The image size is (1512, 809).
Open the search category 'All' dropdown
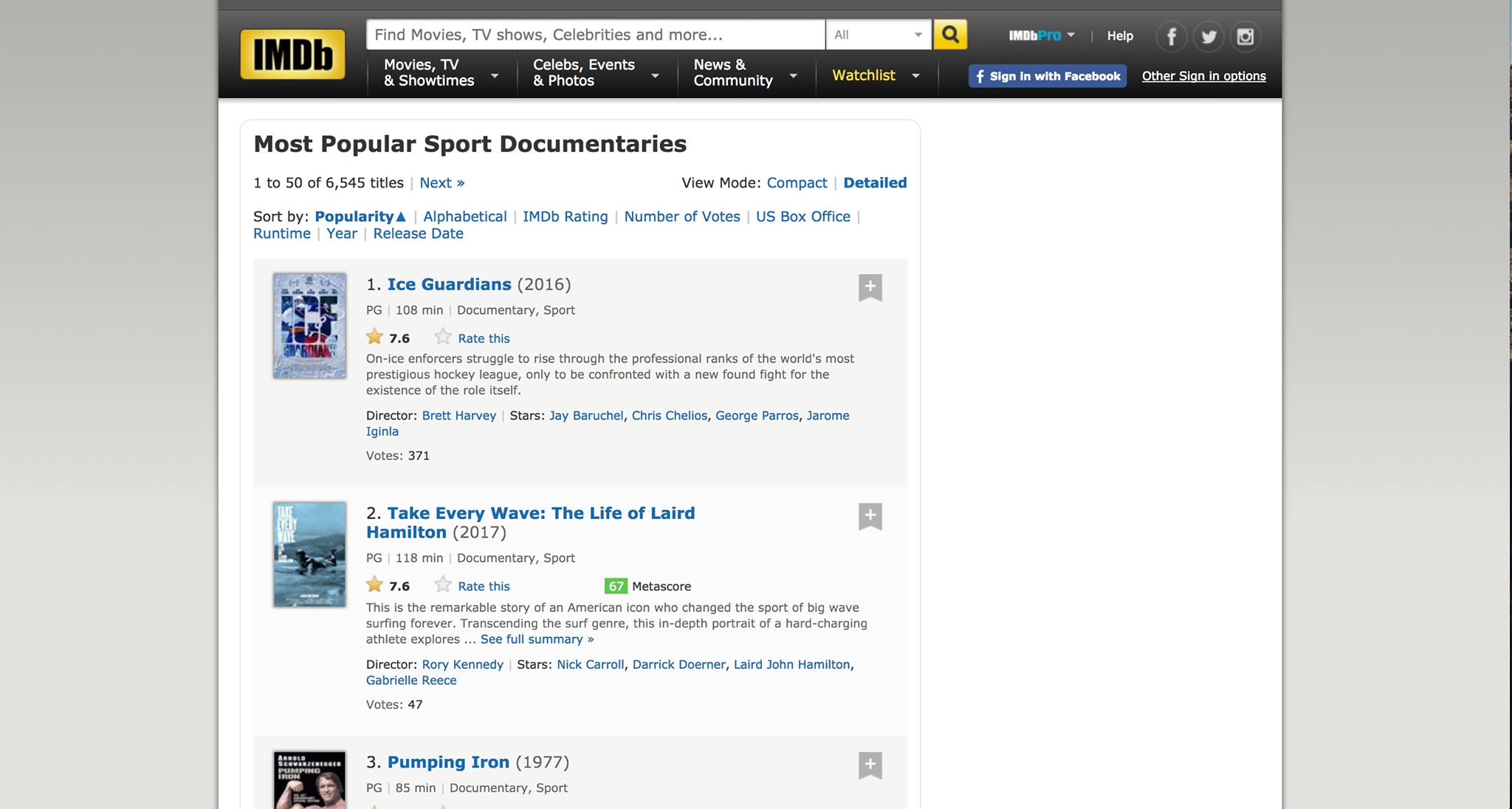tap(879, 35)
